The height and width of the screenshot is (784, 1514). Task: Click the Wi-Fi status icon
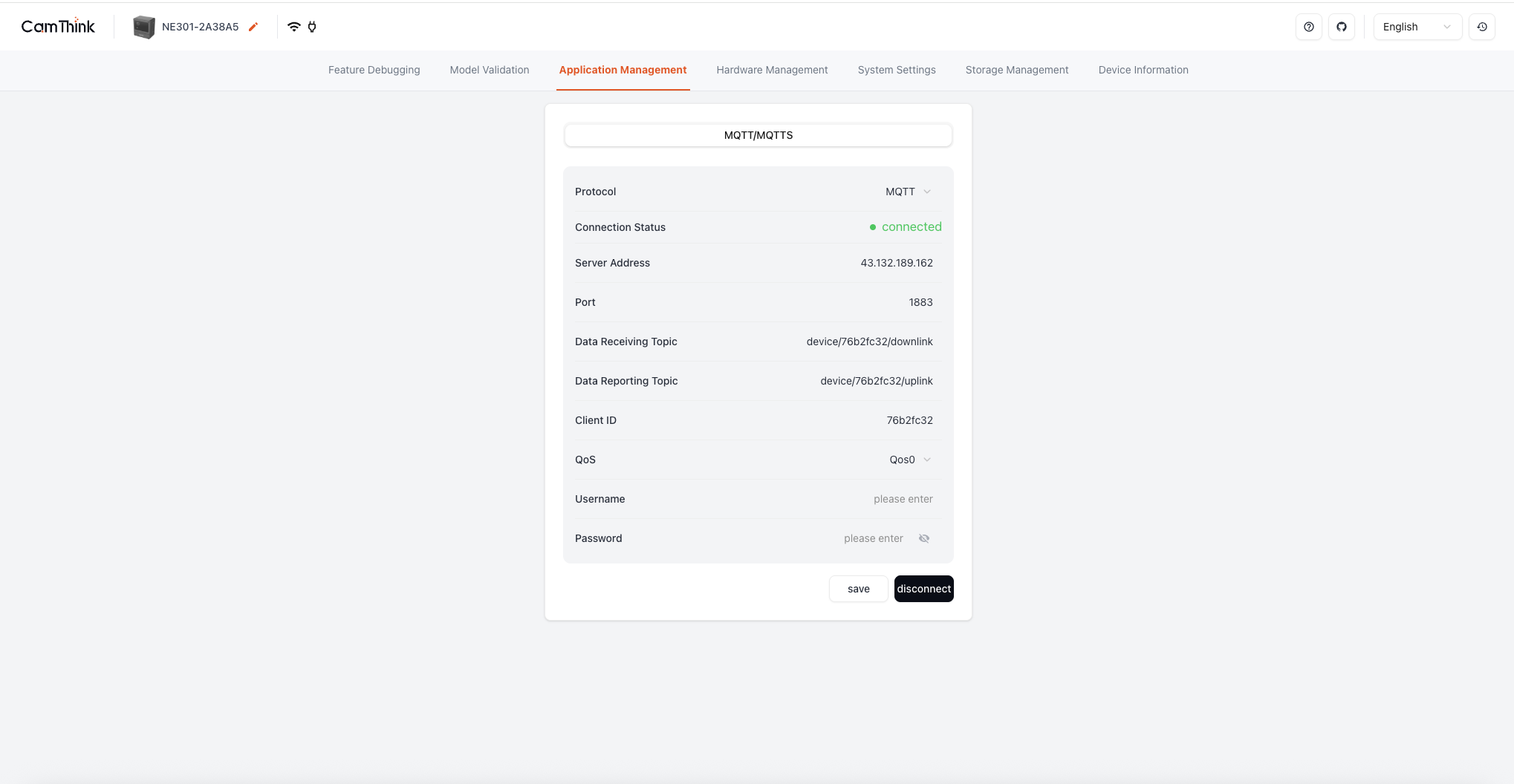tap(294, 27)
